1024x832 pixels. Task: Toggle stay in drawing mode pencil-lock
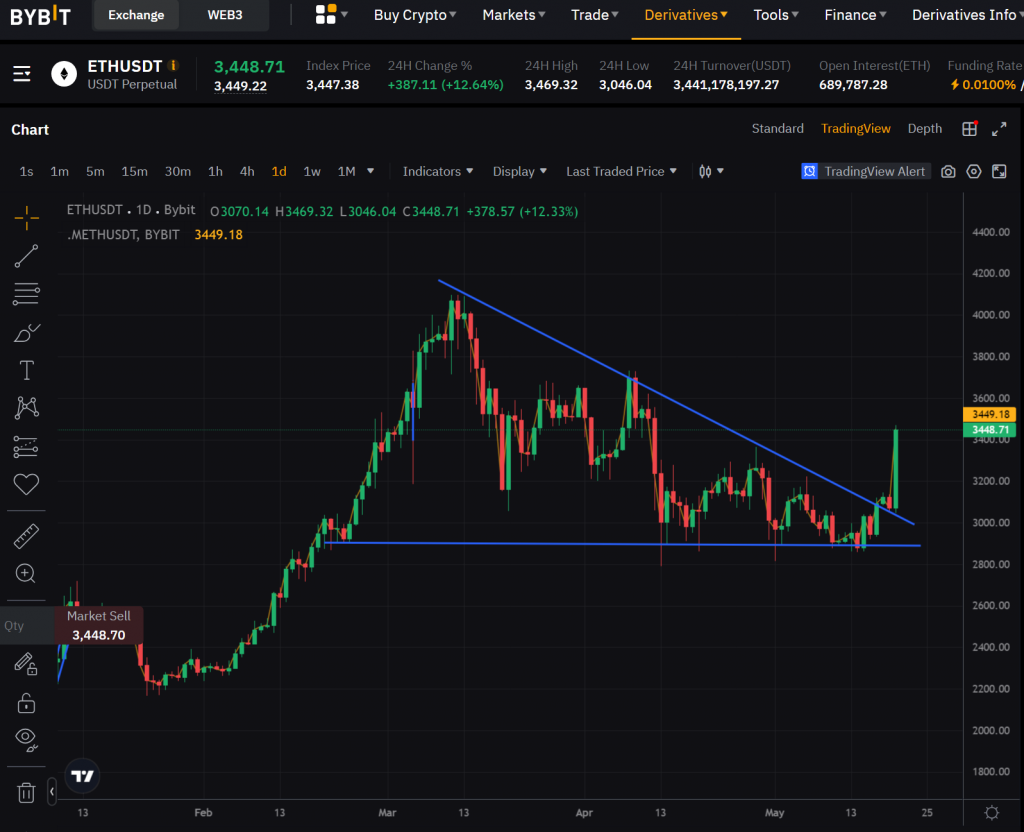click(26, 664)
